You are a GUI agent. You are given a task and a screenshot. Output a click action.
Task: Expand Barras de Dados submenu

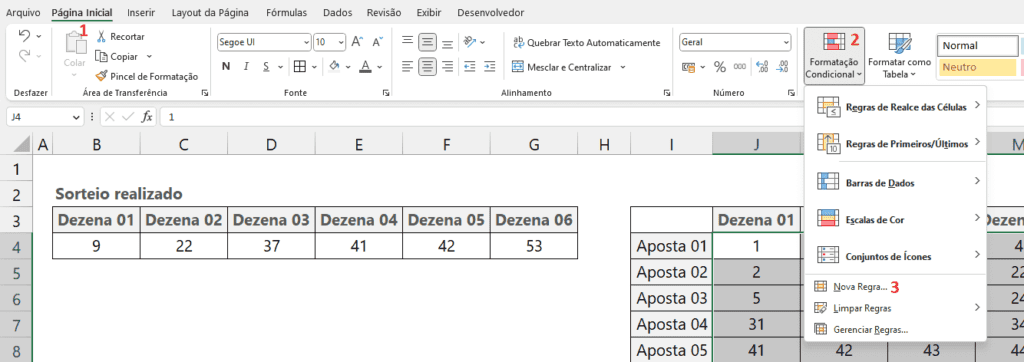pos(895,182)
